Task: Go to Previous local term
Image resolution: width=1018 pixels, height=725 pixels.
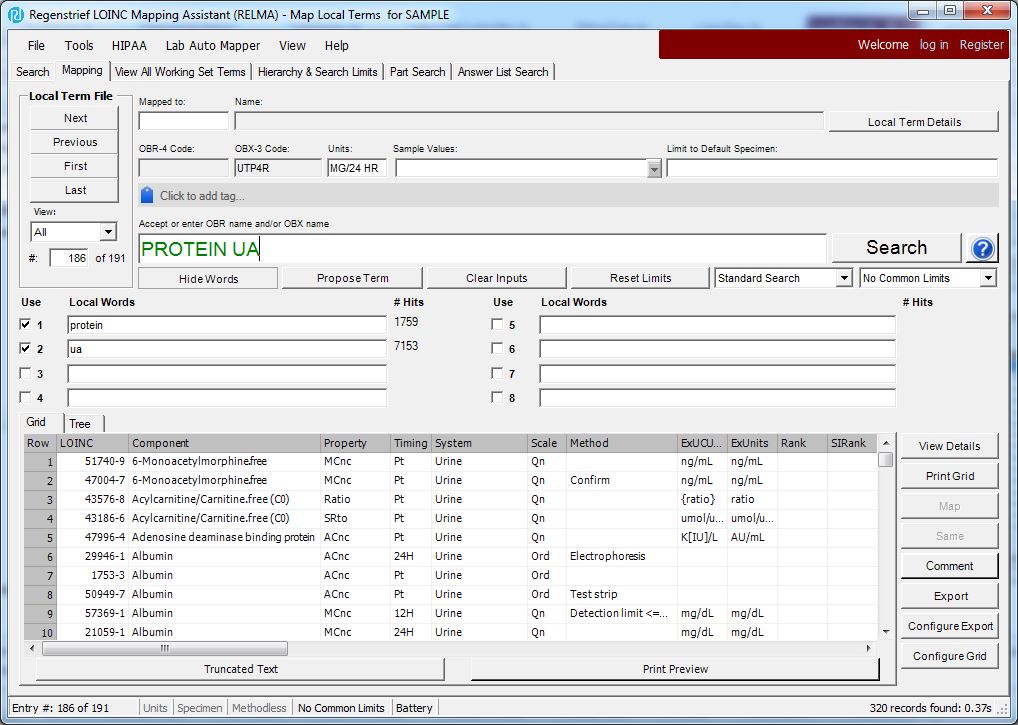Action: click(75, 142)
